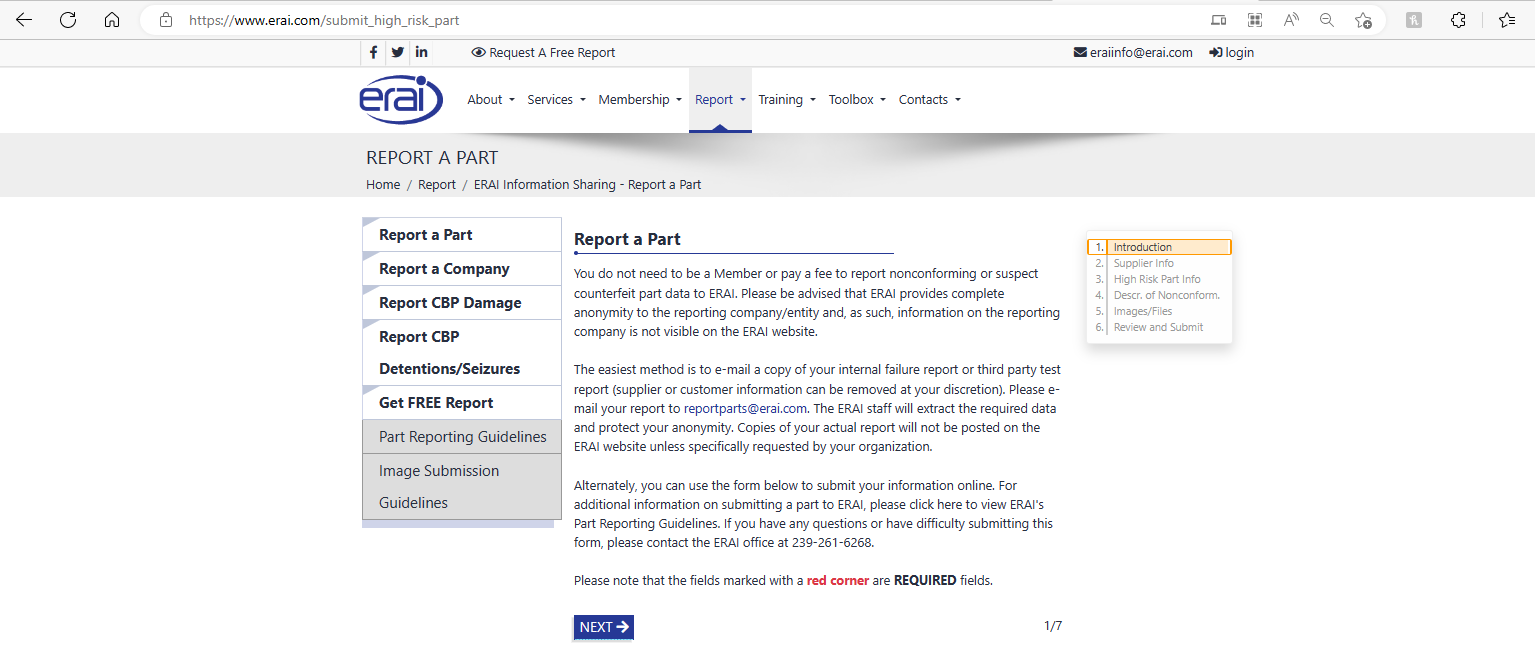Select Report a Part in the sidebar

coord(462,235)
